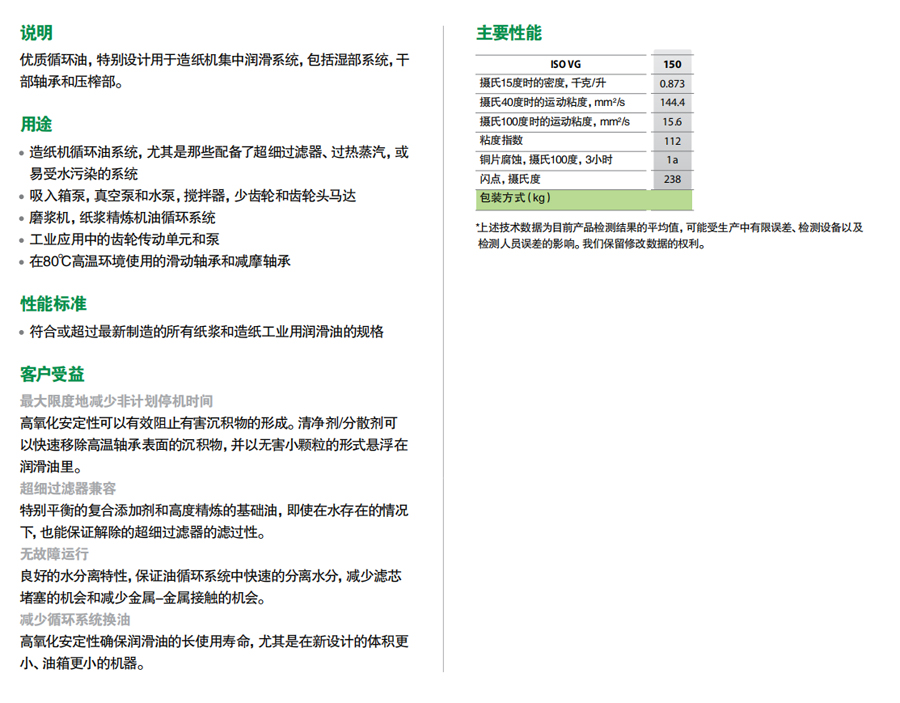Click the heading 性能标准

click(x=53, y=304)
